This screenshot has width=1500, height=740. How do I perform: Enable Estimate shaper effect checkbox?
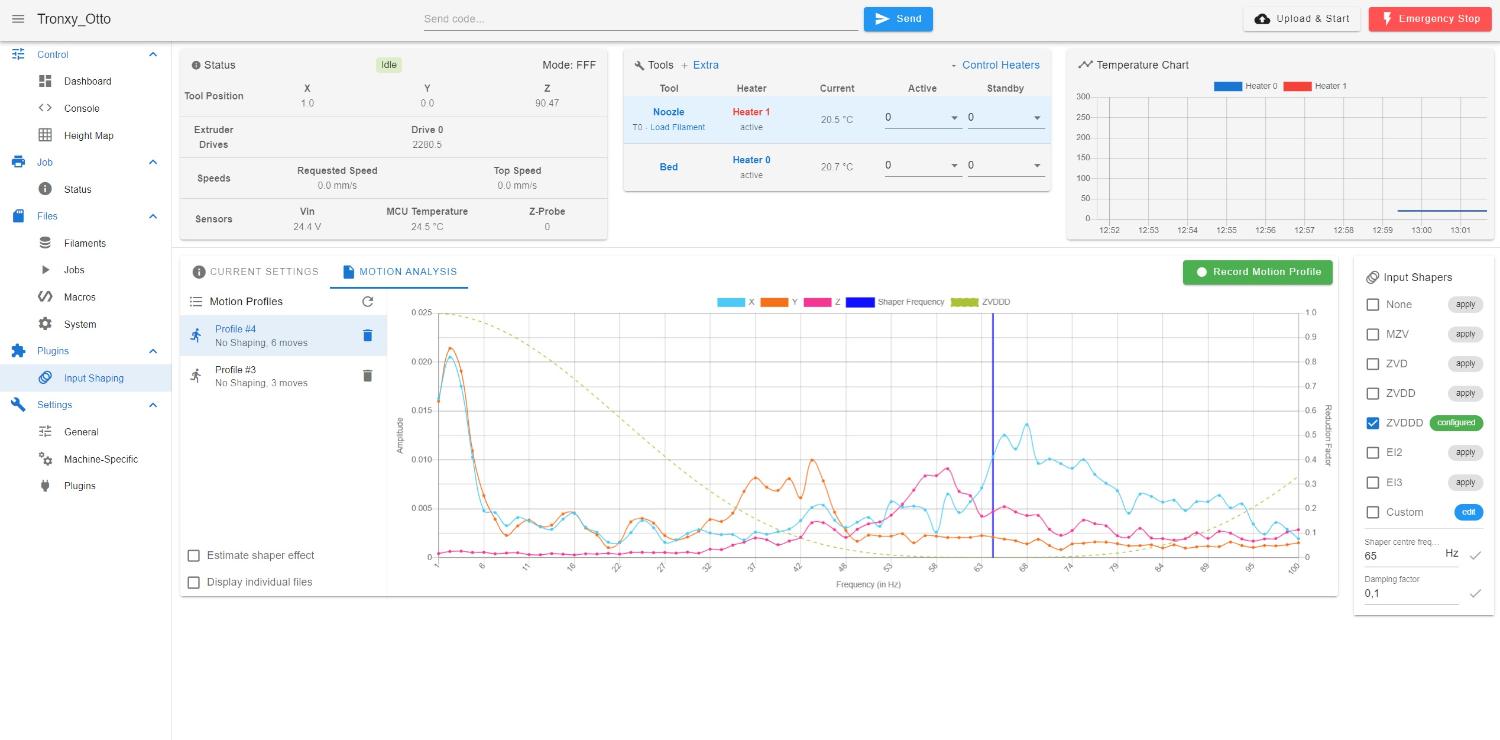194,555
